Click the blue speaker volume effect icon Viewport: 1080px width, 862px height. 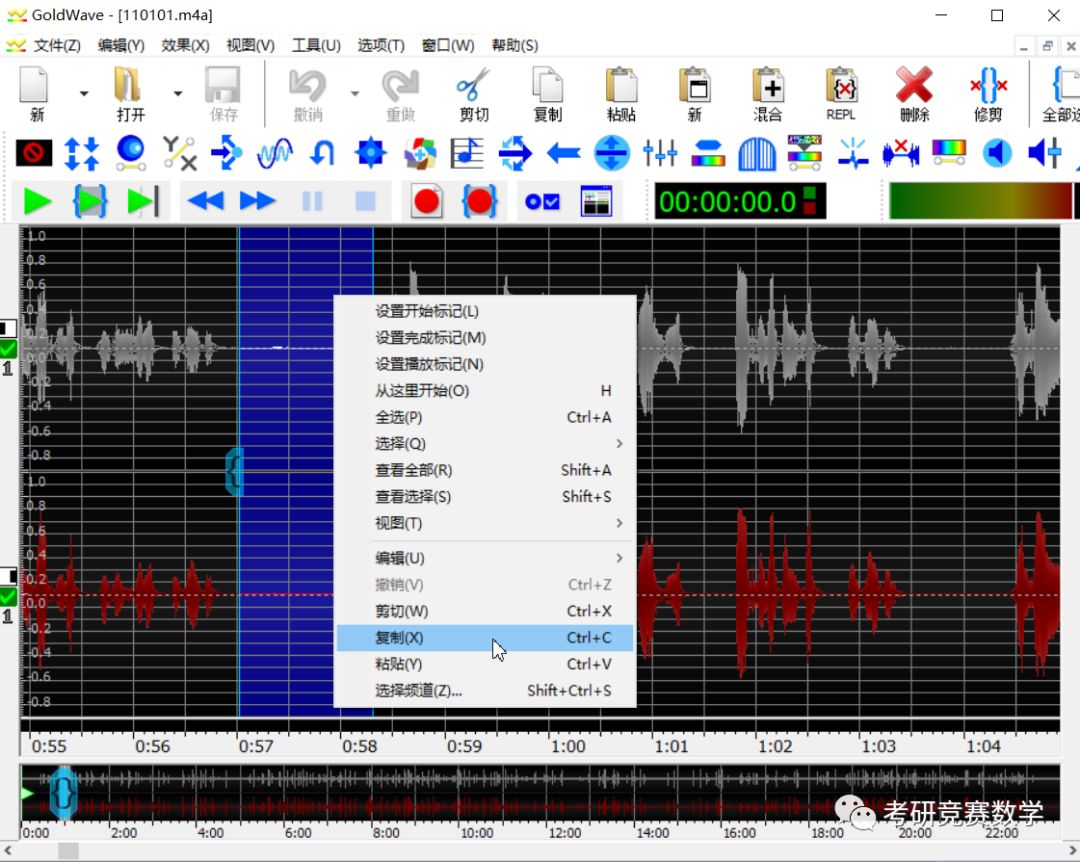[997, 152]
